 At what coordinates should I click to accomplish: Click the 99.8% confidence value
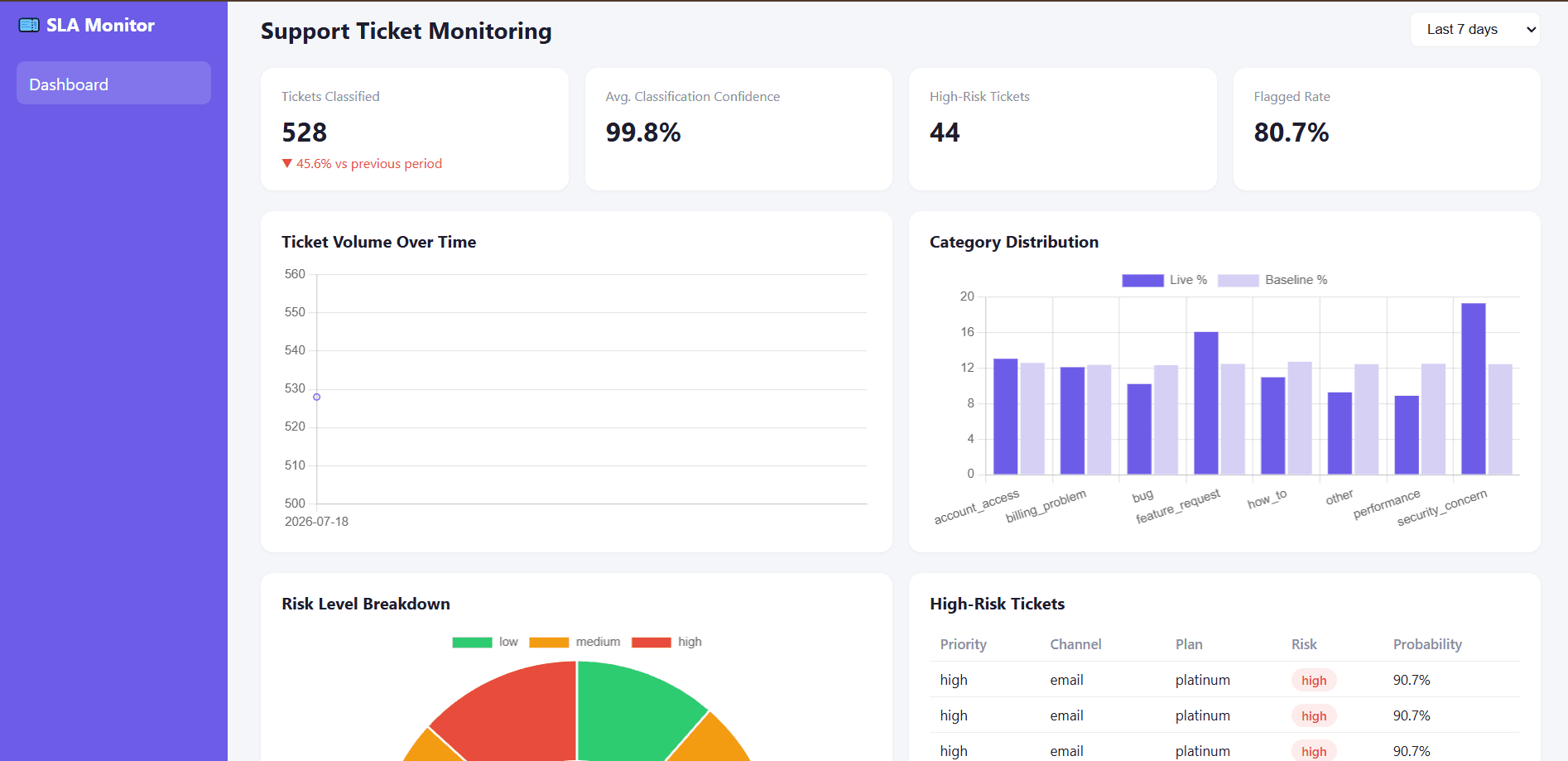click(x=643, y=132)
